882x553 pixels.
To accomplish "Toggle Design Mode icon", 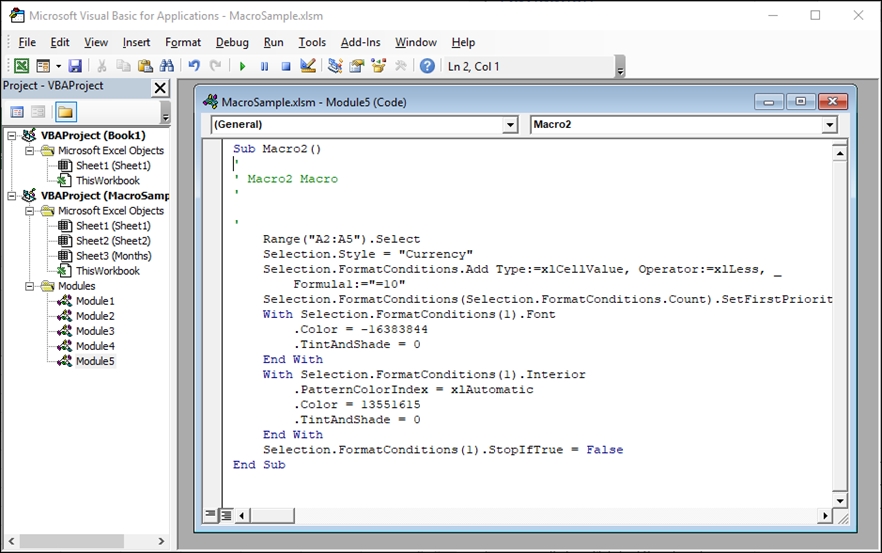I will 308,66.
